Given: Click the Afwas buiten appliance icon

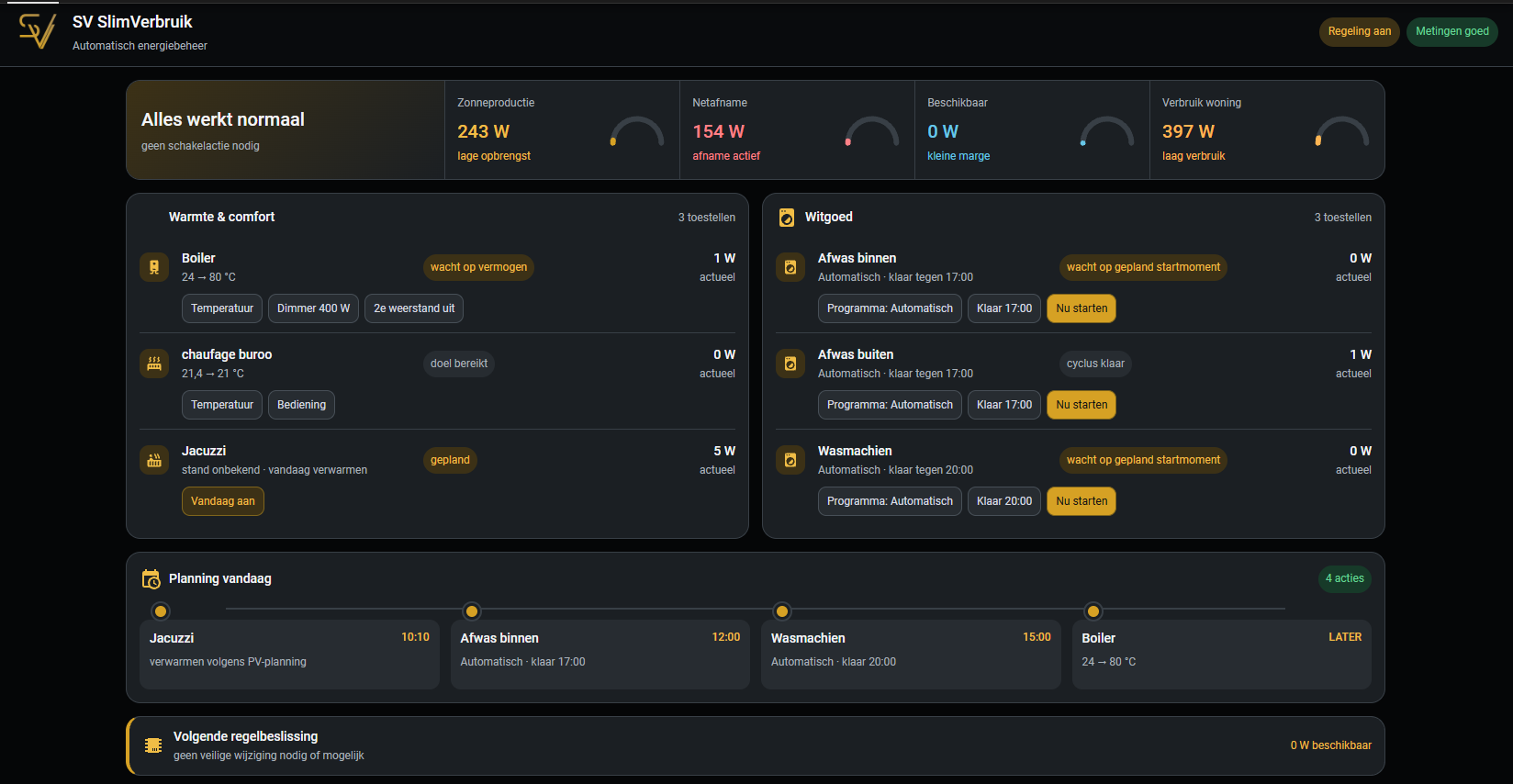Looking at the screenshot, I should 790,364.
